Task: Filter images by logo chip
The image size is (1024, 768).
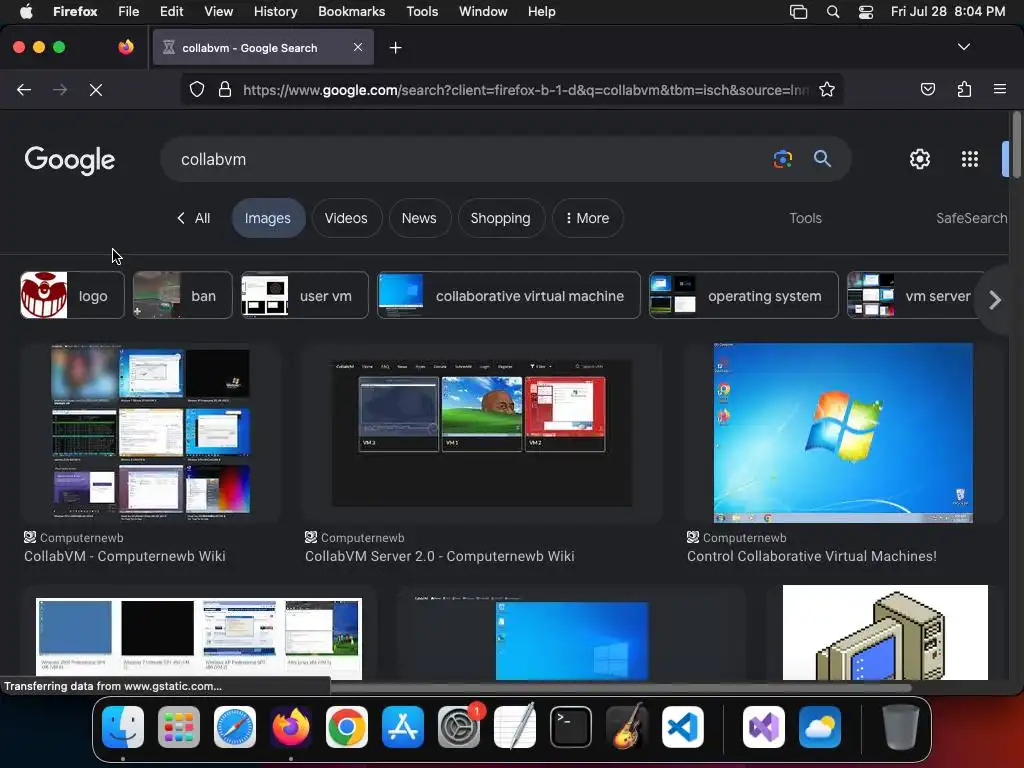Action: [72, 295]
